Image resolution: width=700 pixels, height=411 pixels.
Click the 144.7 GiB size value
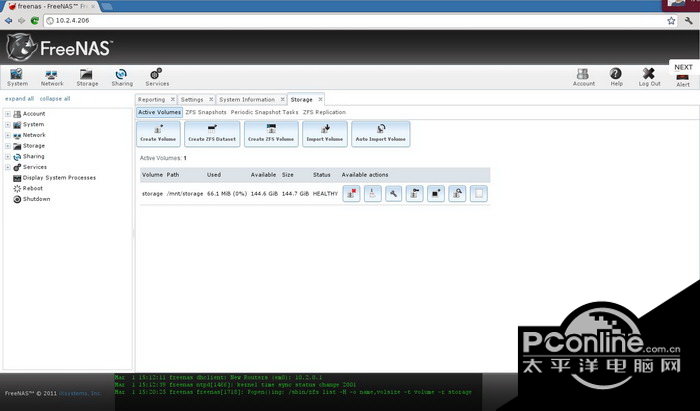tap(295, 194)
